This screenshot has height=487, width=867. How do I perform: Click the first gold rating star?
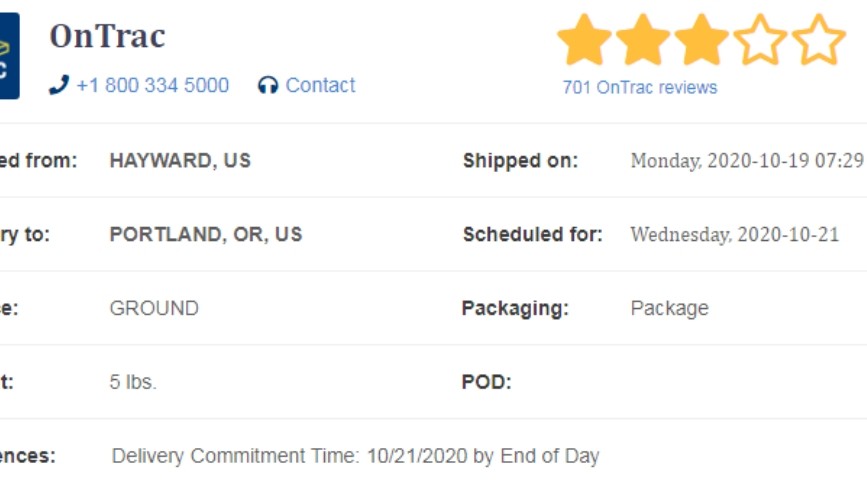click(x=584, y=40)
